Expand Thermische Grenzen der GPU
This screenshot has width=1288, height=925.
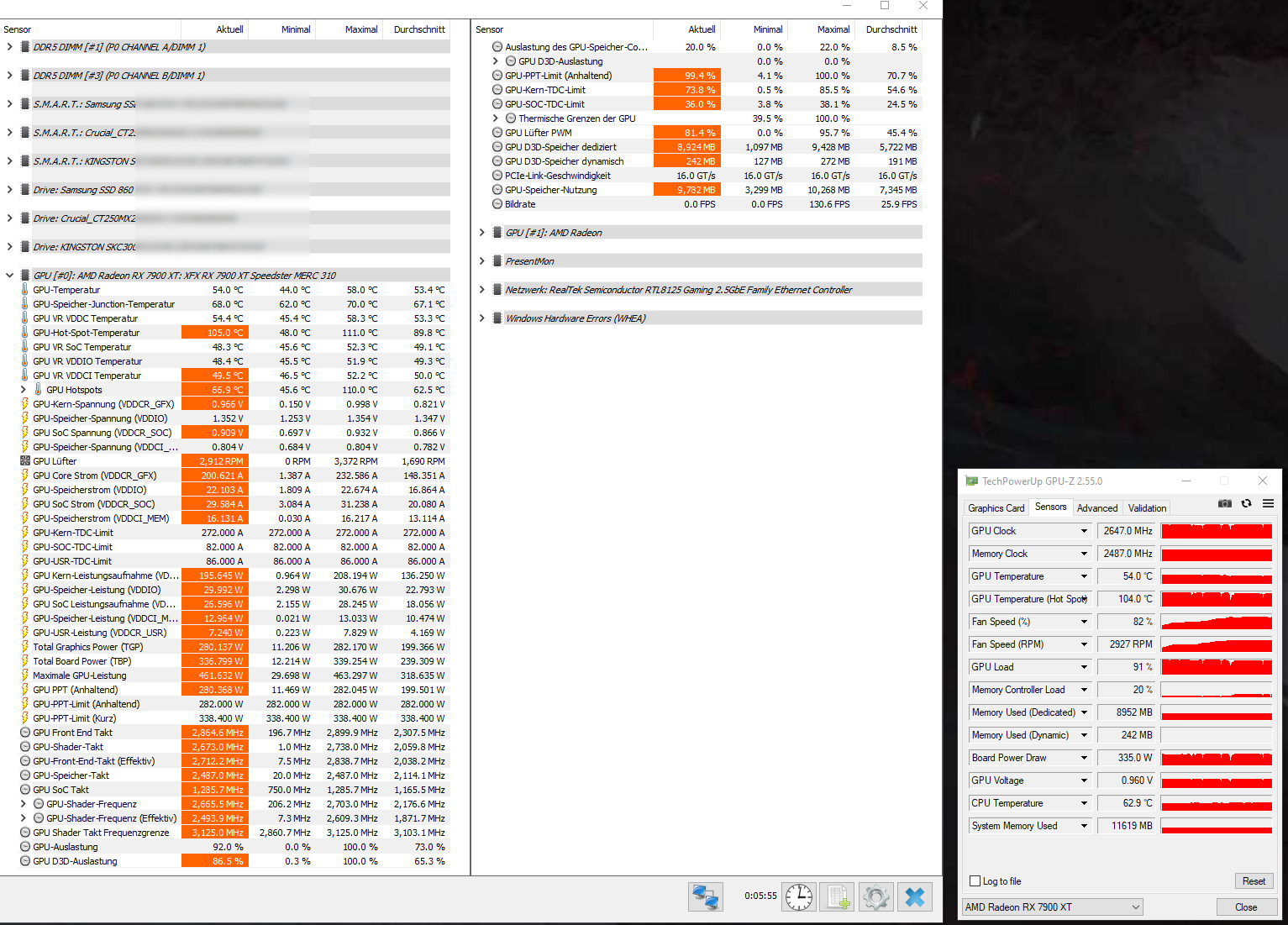(495, 118)
